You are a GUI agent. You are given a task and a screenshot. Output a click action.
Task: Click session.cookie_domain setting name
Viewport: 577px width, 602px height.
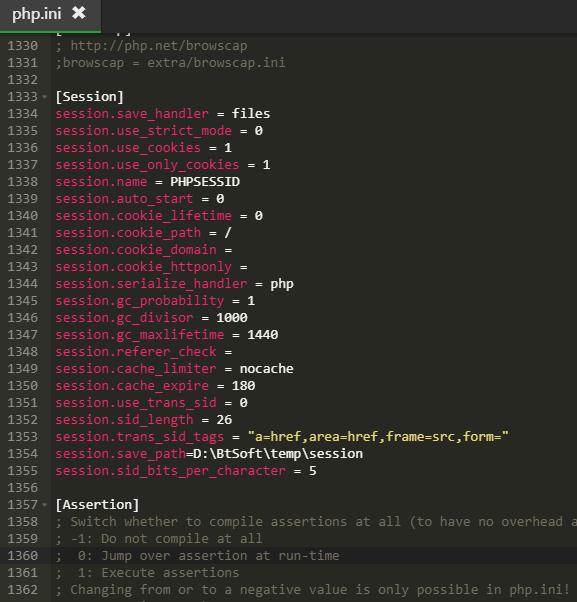click(x=136, y=250)
